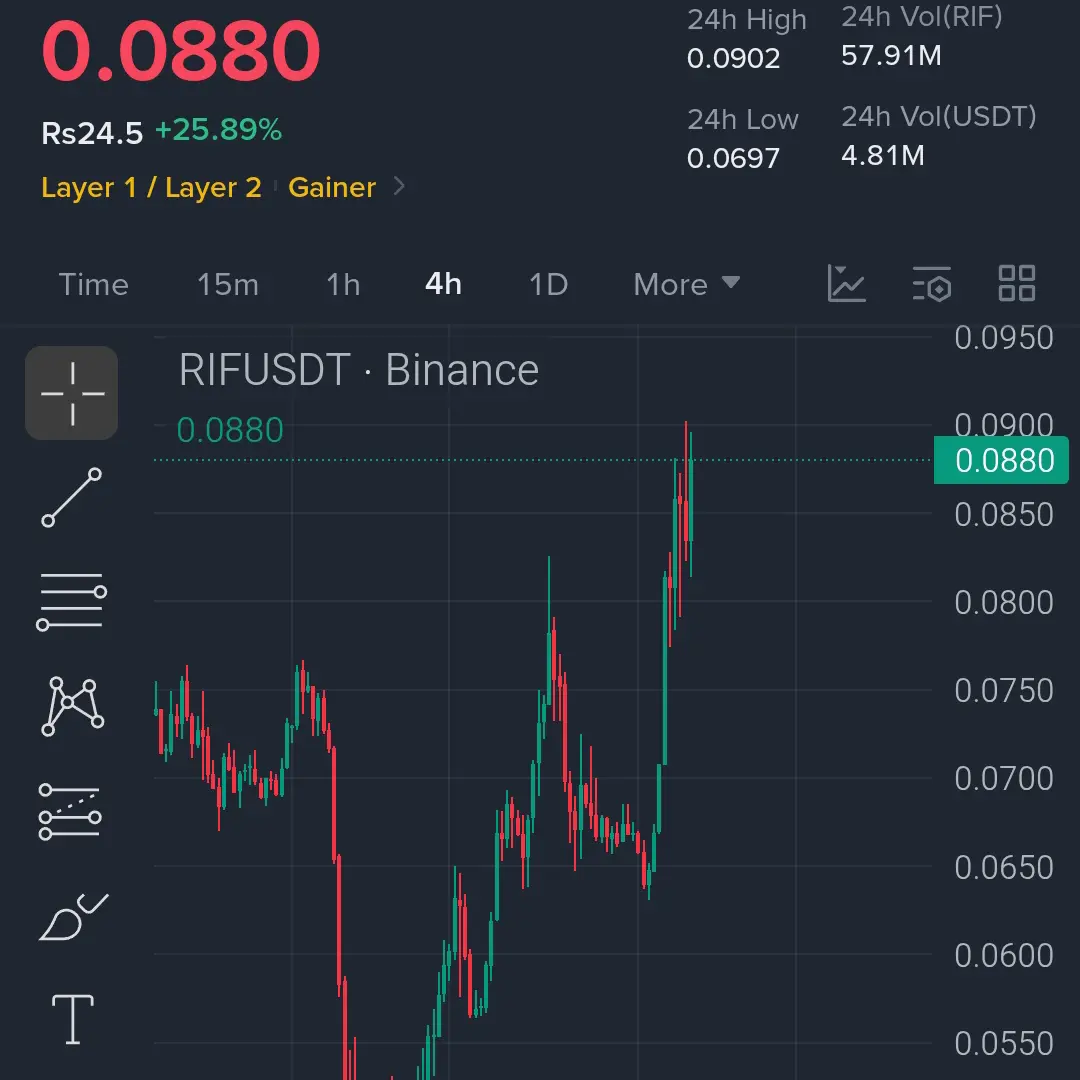Open the grid layout icon
This screenshot has height=1080, width=1080.
point(1017,284)
